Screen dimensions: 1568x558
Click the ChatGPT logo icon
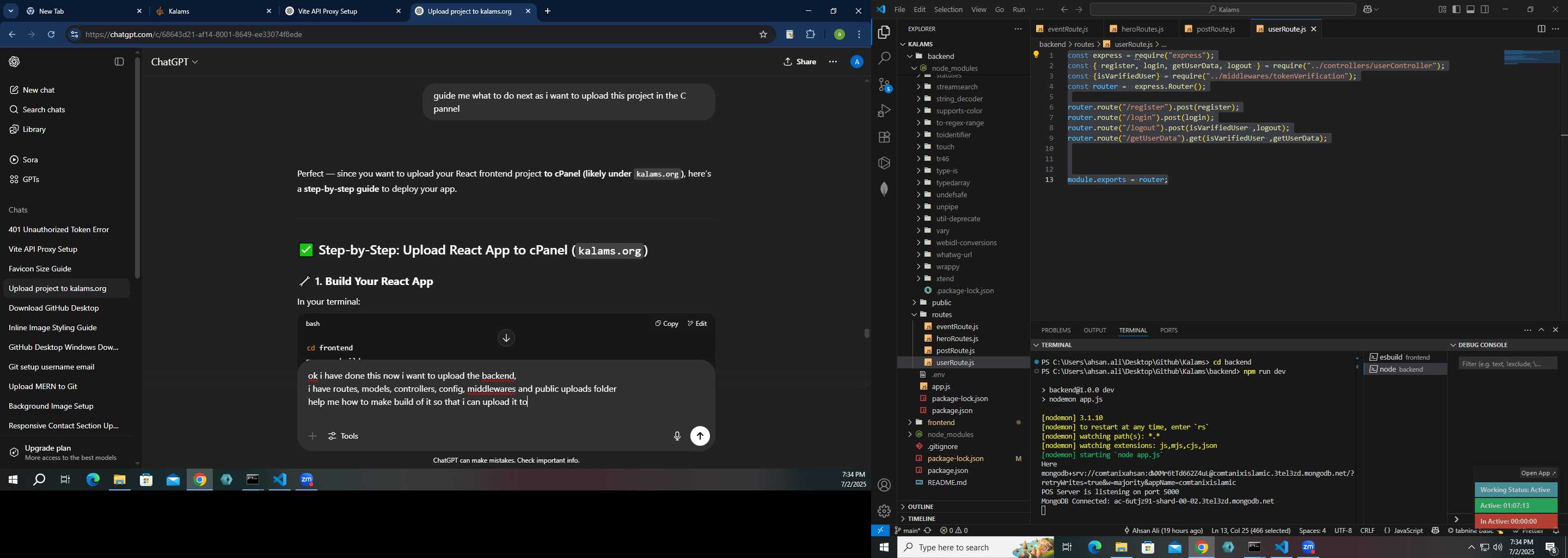click(15, 62)
